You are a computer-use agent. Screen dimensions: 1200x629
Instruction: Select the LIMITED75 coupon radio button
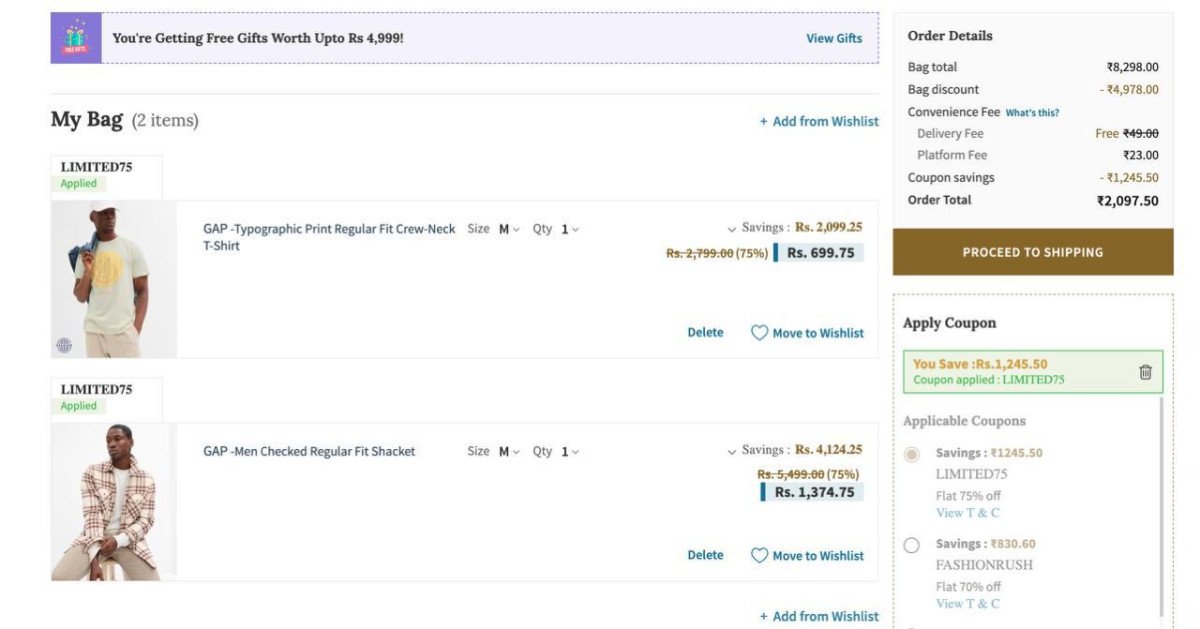(x=911, y=454)
